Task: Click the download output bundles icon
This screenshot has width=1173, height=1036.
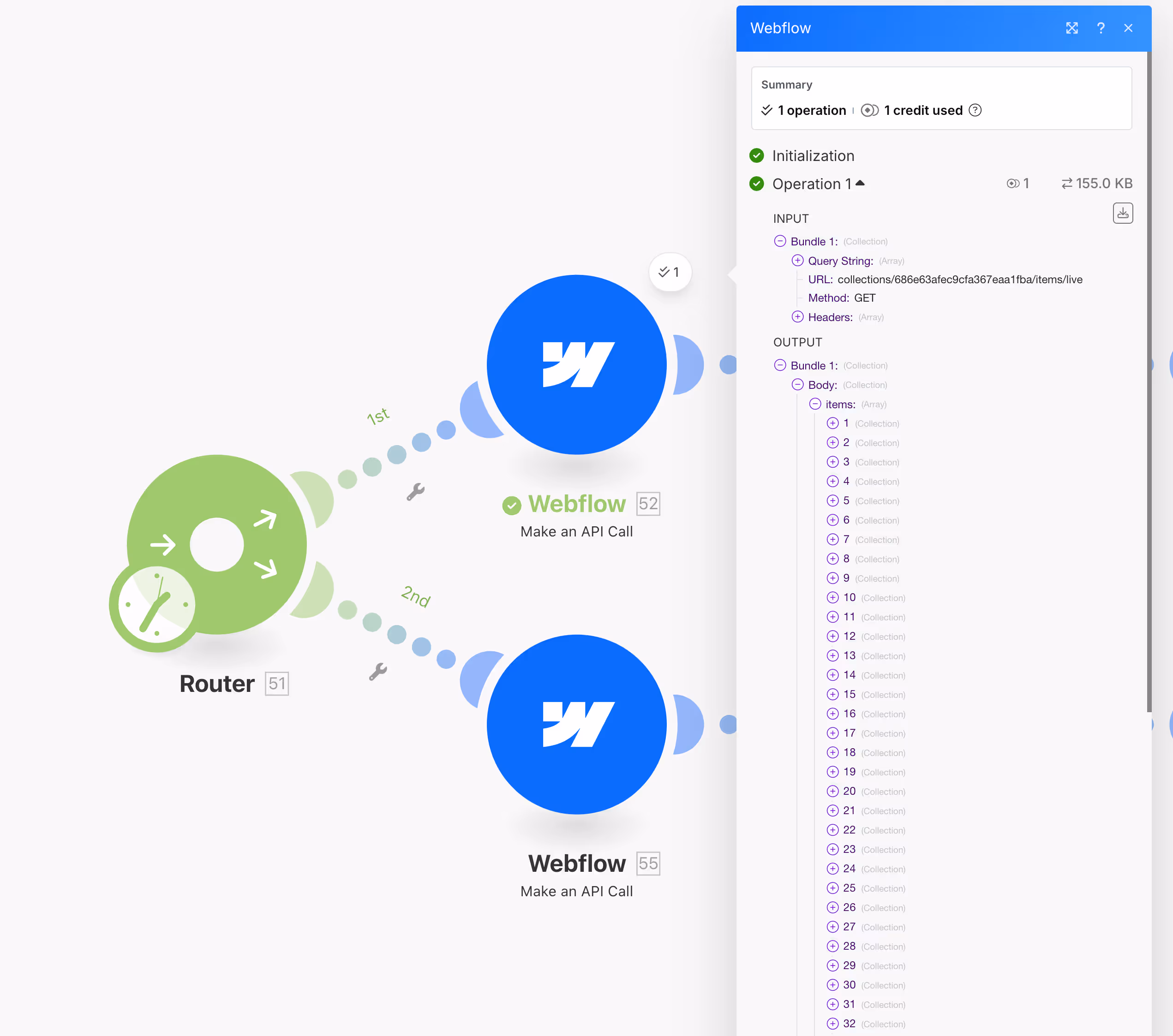Action: coord(1123,214)
